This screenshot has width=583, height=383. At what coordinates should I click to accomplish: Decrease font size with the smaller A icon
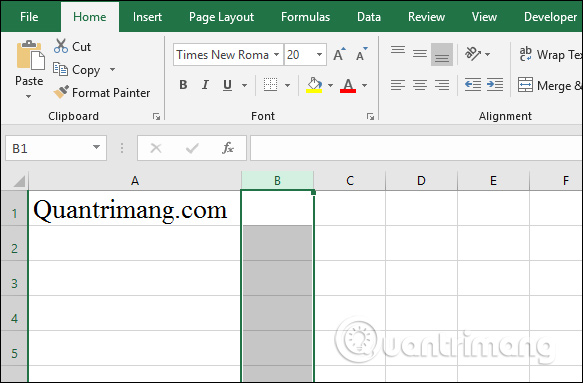(x=361, y=55)
